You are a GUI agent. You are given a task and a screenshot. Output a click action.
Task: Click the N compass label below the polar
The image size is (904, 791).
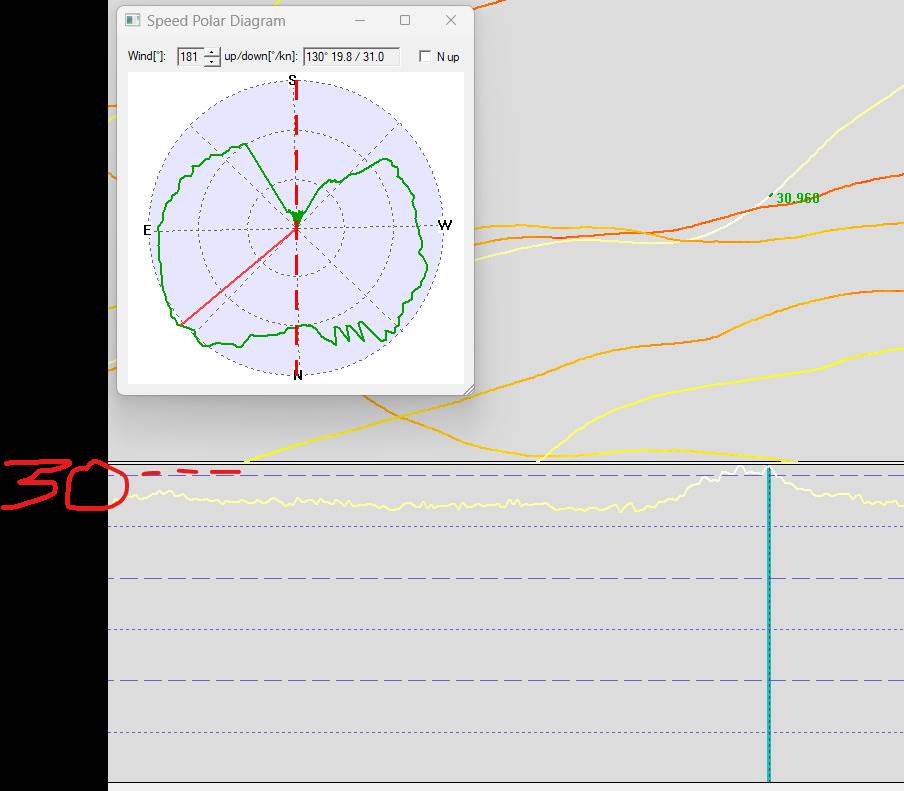pos(297,375)
